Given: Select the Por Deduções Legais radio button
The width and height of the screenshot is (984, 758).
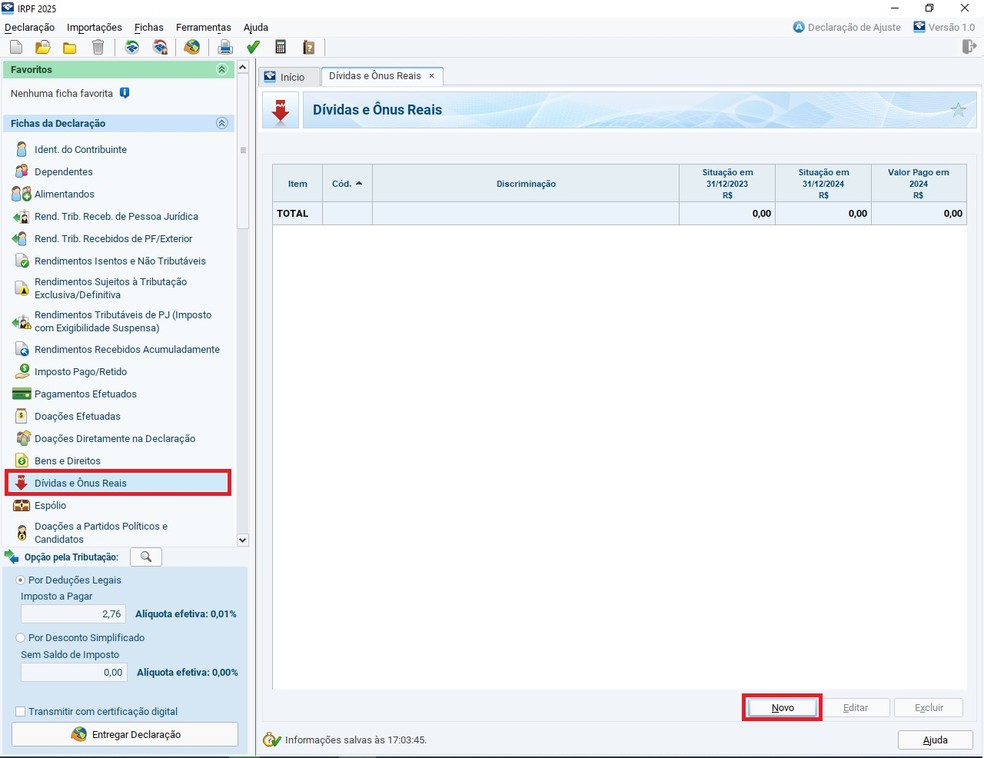Looking at the screenshot, I should pos(21,580).
